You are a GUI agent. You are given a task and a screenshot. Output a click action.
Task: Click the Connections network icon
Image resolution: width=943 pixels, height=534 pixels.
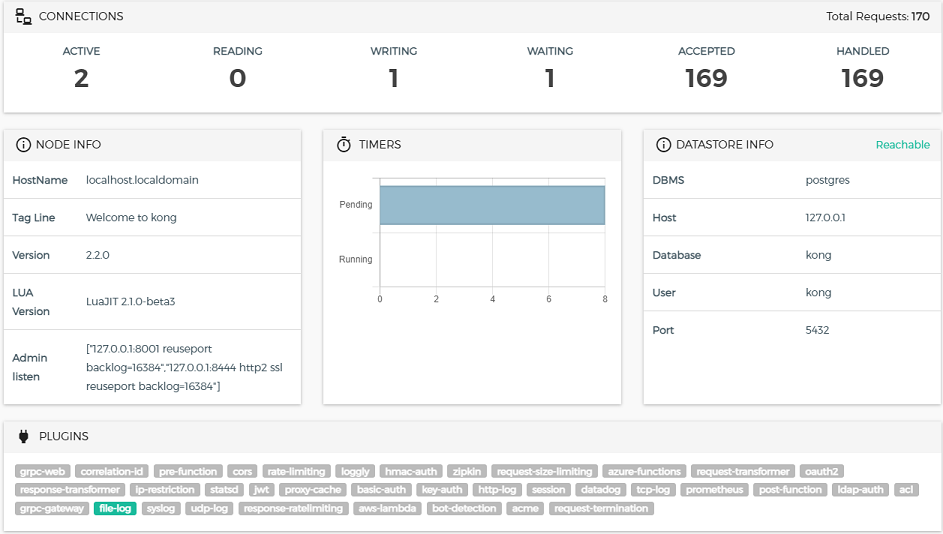(24, 16)
